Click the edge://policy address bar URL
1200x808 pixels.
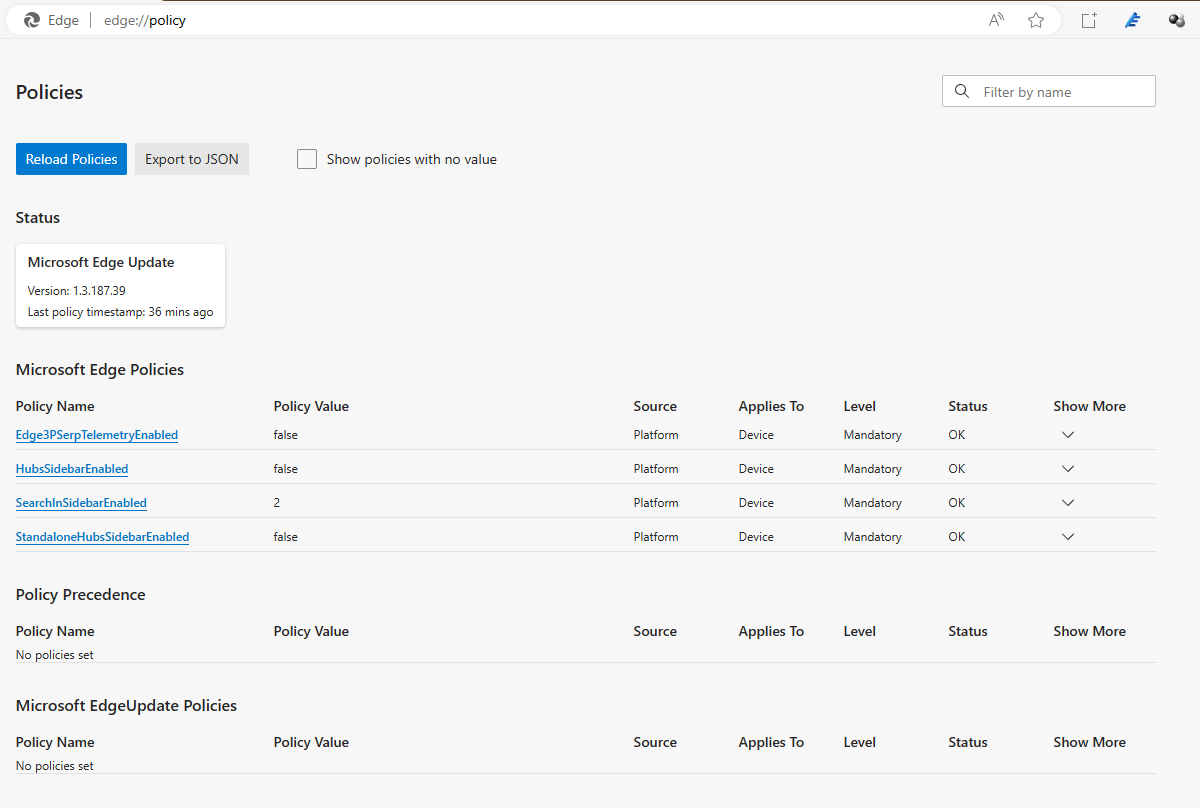coord(145,20)
